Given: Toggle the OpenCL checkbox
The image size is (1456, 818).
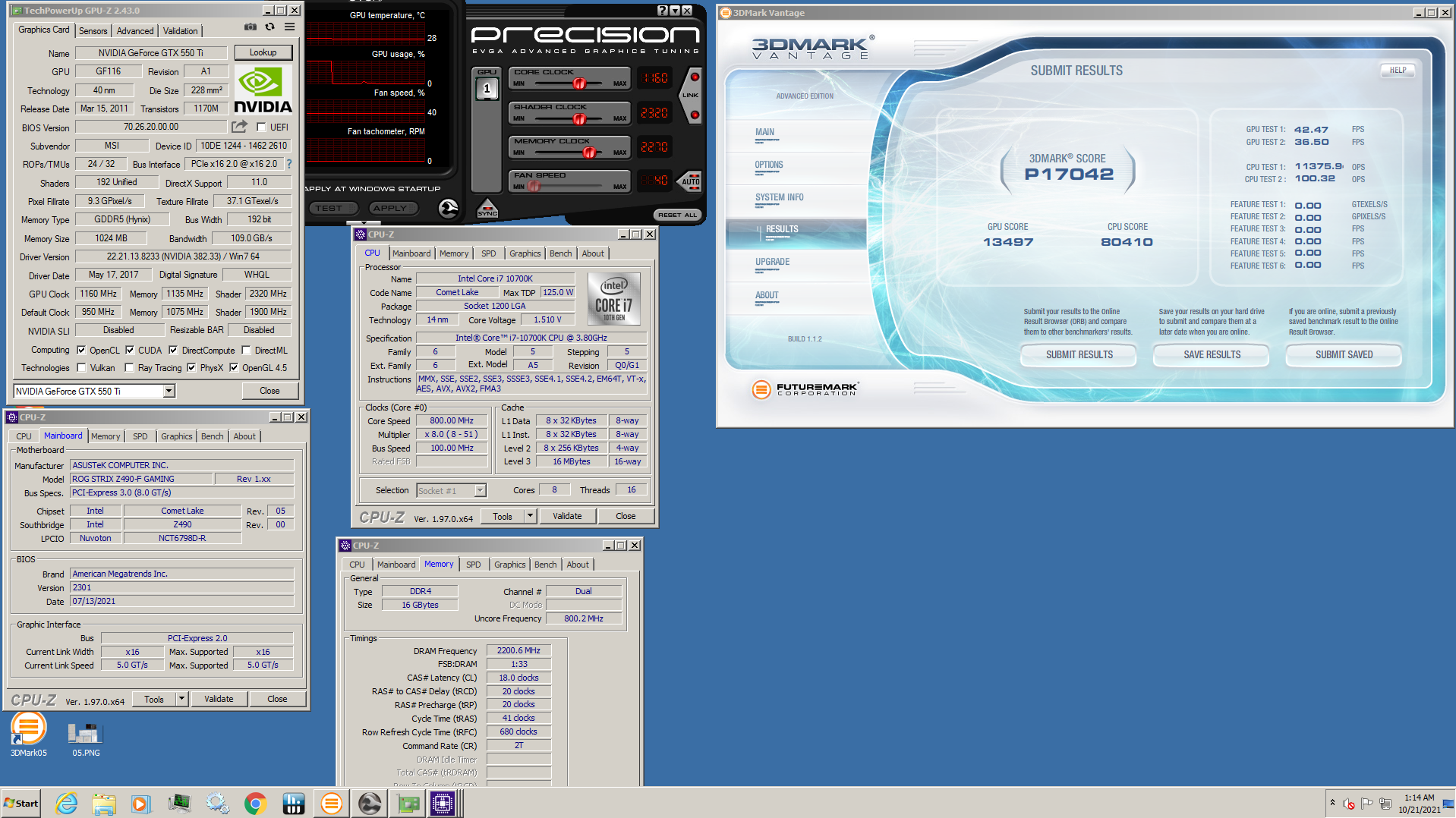Looking at the screenshot, I should click(x=81, y=351).
